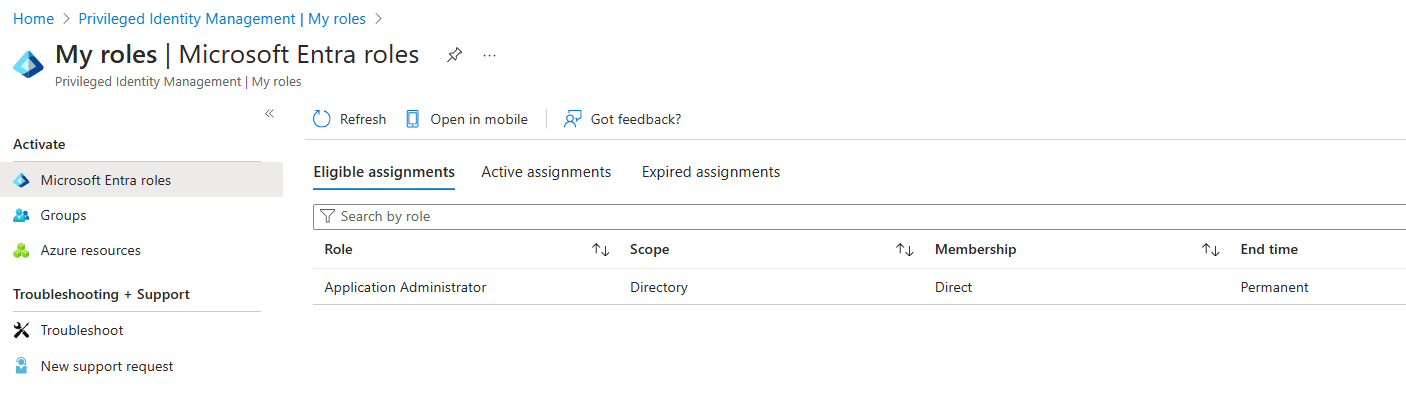Focus the Search by role field
The image size is (1406, 399).
(860, 216)
